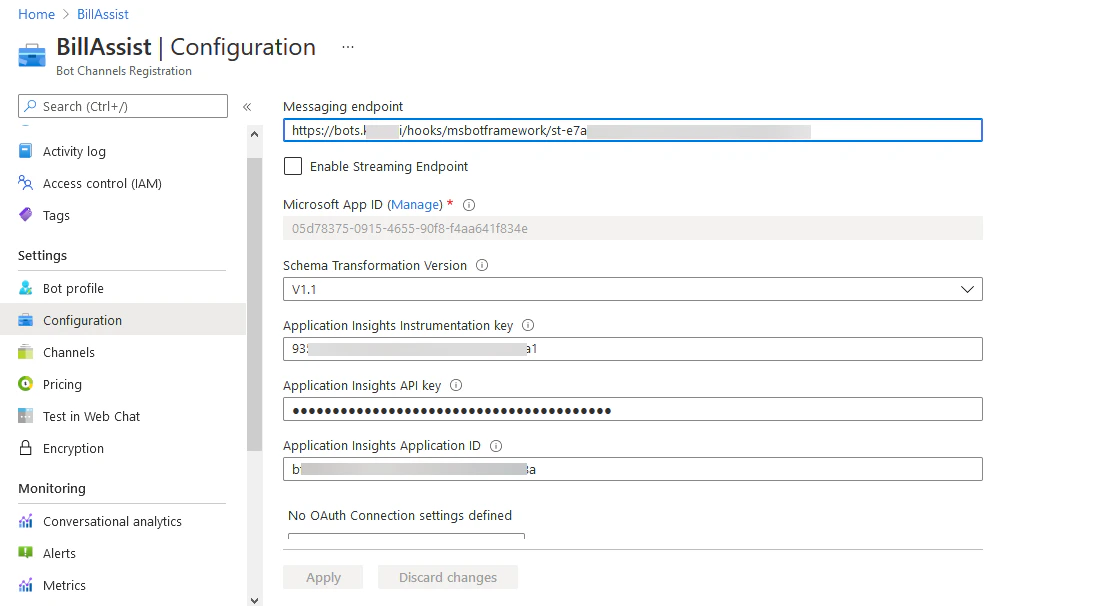Click info icon beside Microsoft App ID
Screen dimensions: 1099x606
[x=469, y=205]
